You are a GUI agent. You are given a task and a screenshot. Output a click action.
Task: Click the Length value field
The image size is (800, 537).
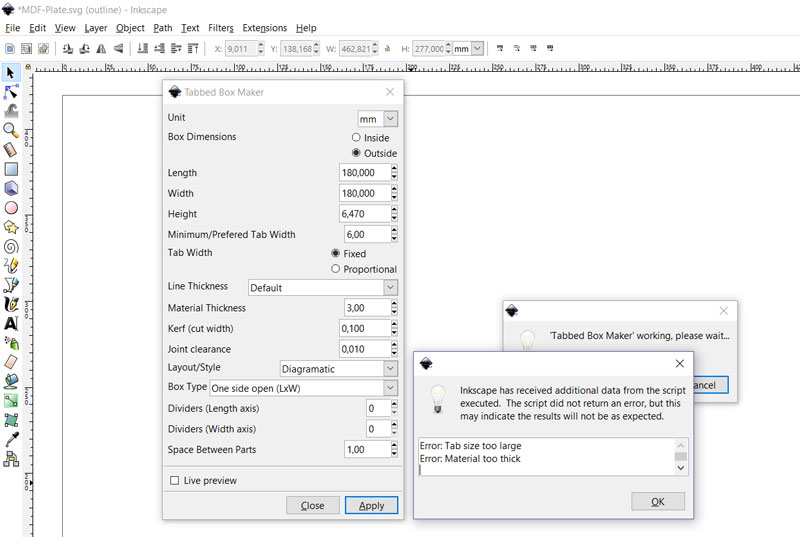click(365, 172)
